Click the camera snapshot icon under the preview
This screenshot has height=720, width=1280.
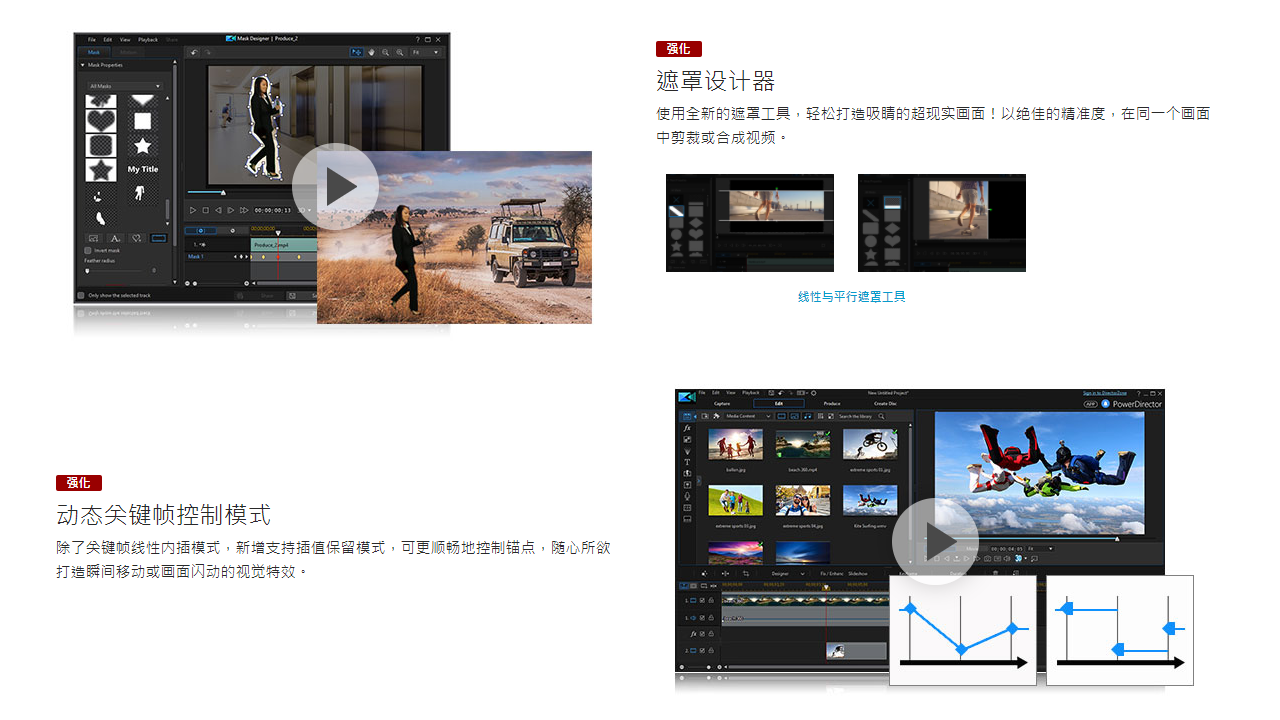click(x=988, y=557)
